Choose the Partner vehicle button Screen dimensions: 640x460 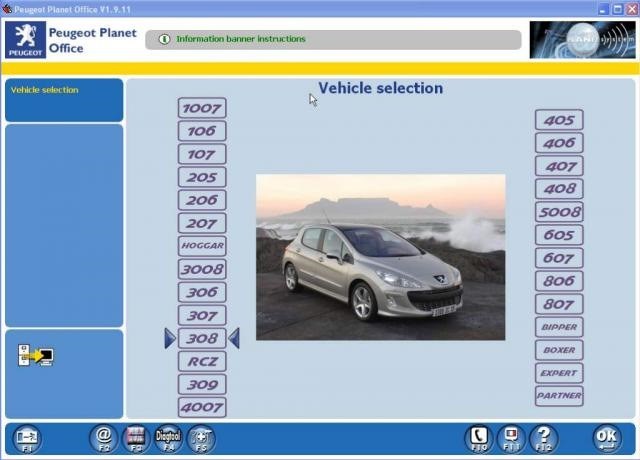pyautogui.click(x=559, y=396)
